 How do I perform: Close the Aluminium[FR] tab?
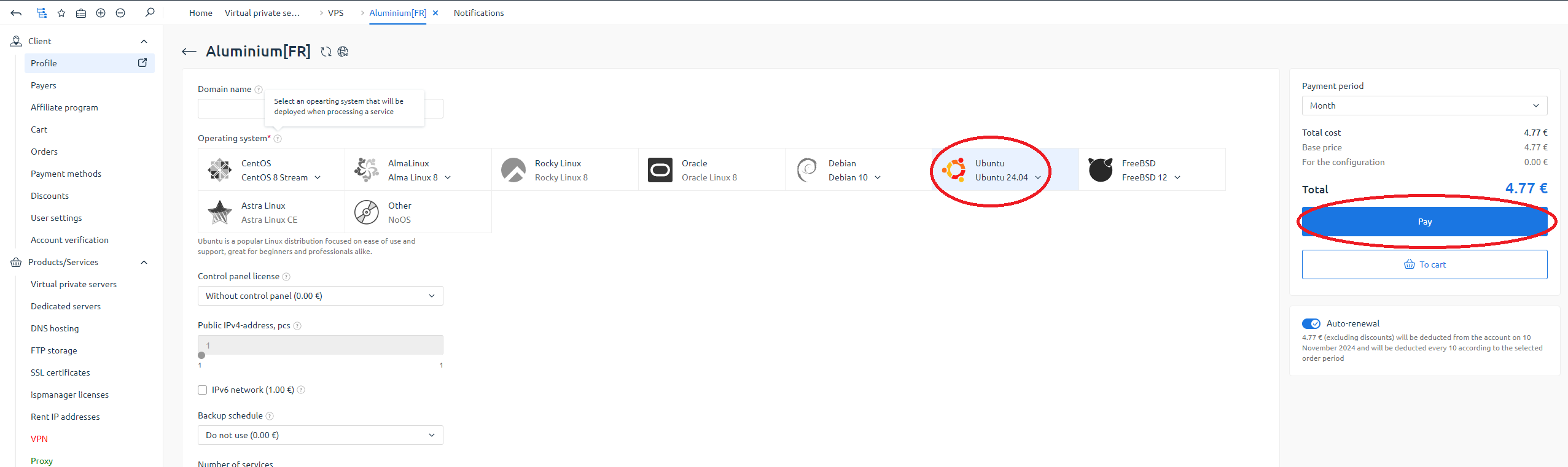pos(435,13)
